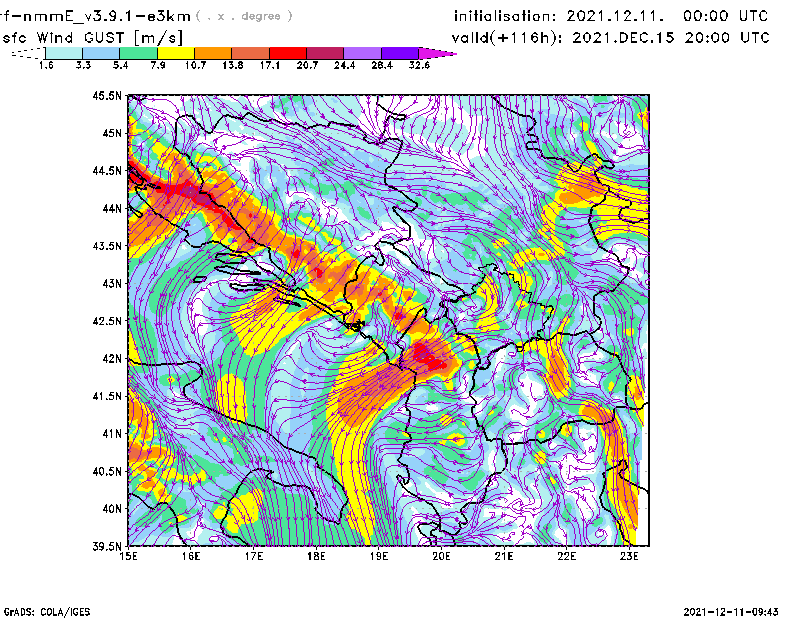800x618 pixels.
Task: Click the legend value 3.3
Action: point(83,65)
